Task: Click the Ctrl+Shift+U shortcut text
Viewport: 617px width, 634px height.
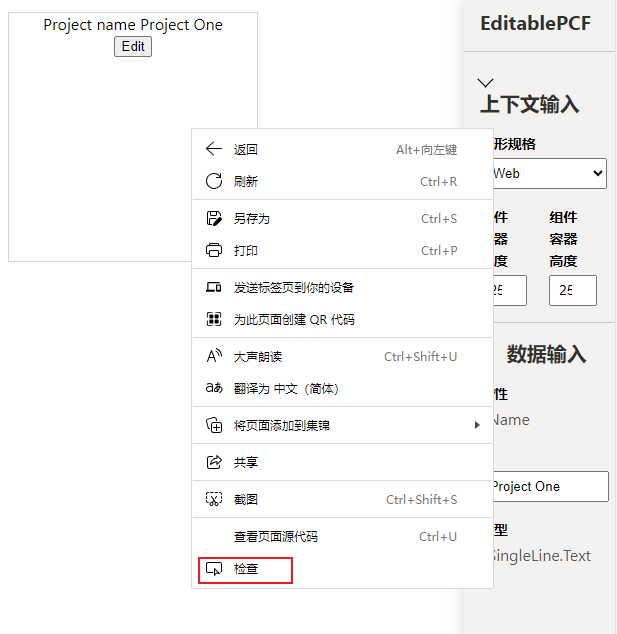Action: click(420, 357)
